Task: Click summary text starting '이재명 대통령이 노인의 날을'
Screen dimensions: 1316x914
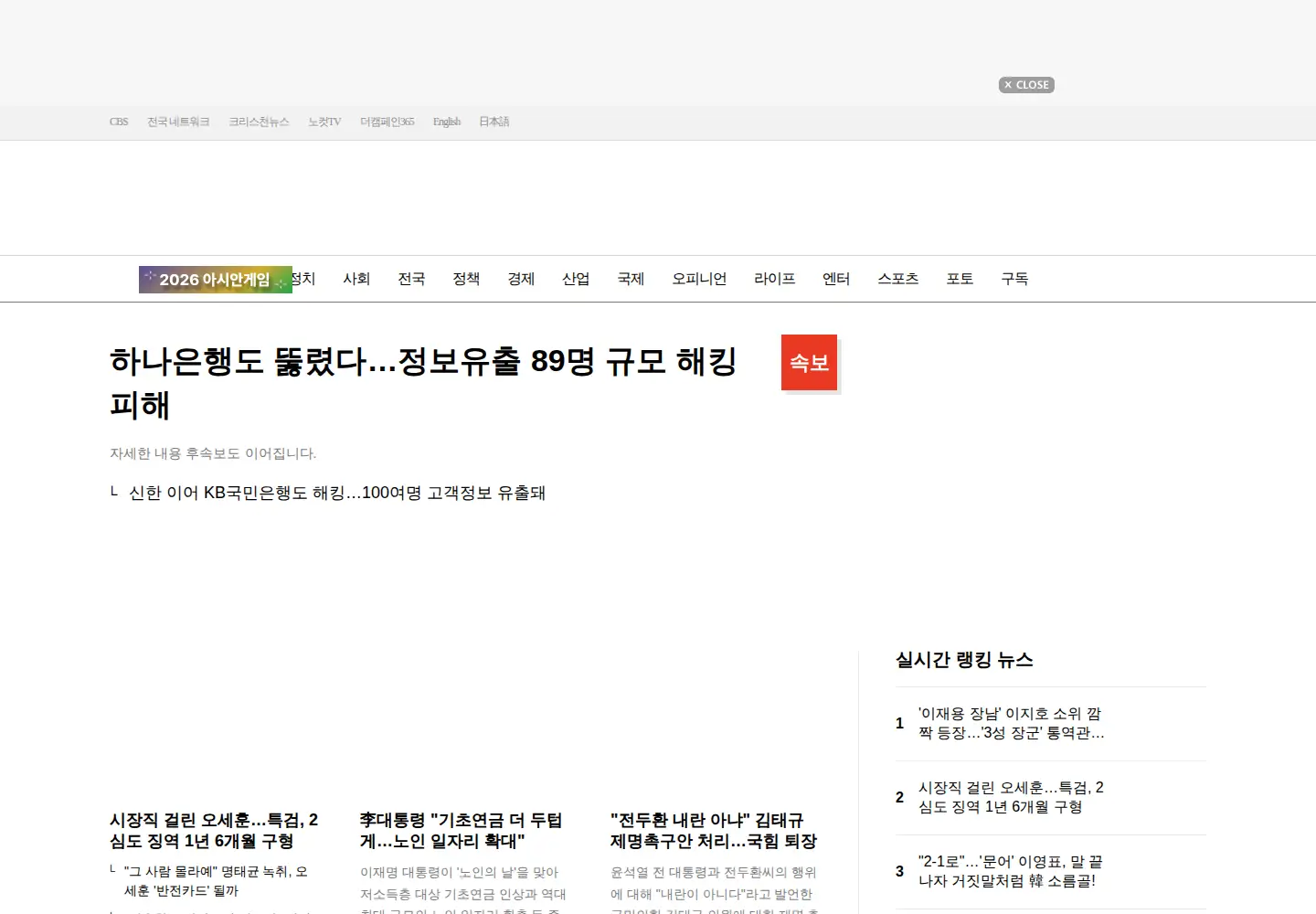Action: point(463,888)
